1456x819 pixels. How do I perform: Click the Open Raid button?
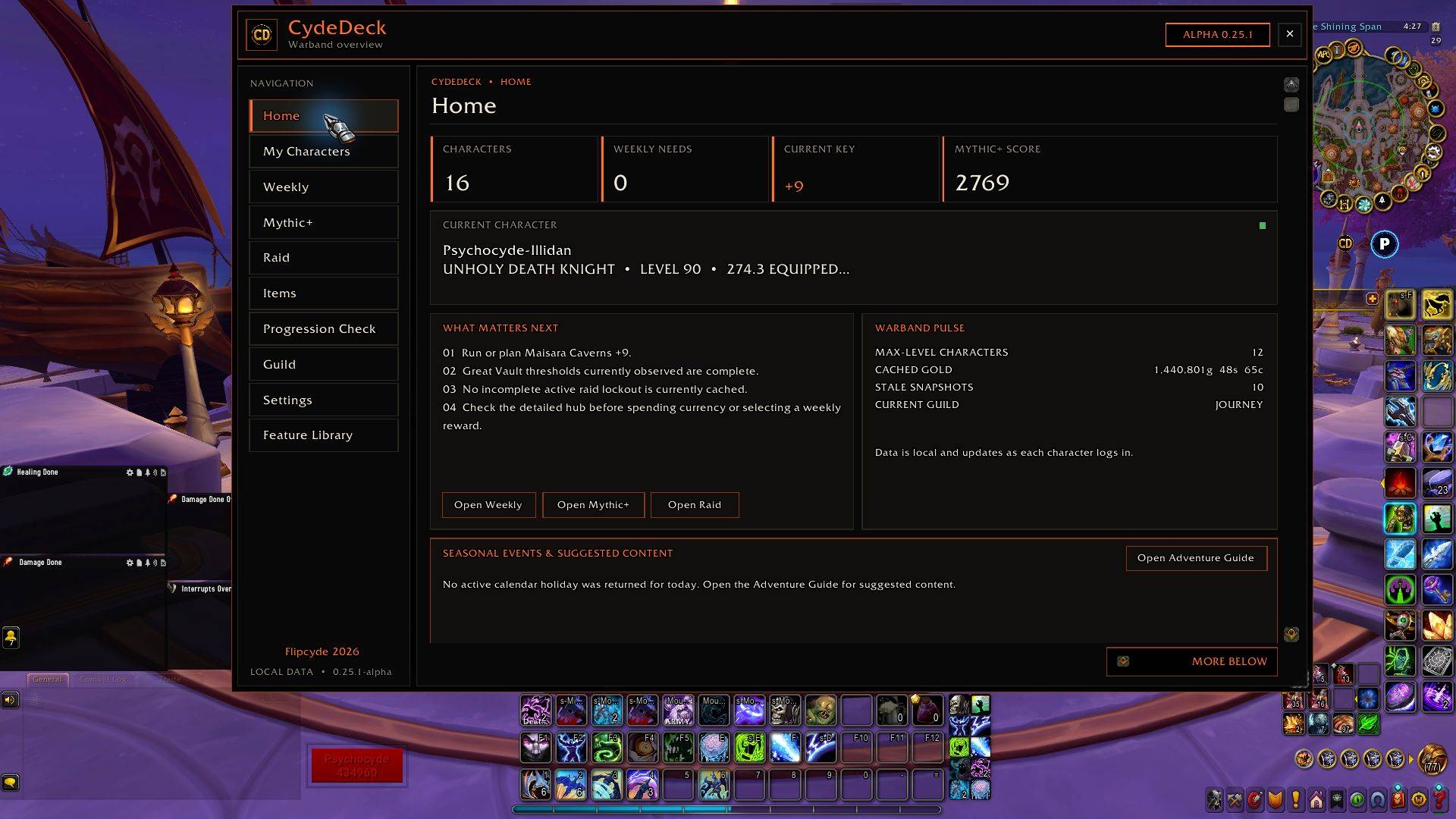tap(695, 505)
